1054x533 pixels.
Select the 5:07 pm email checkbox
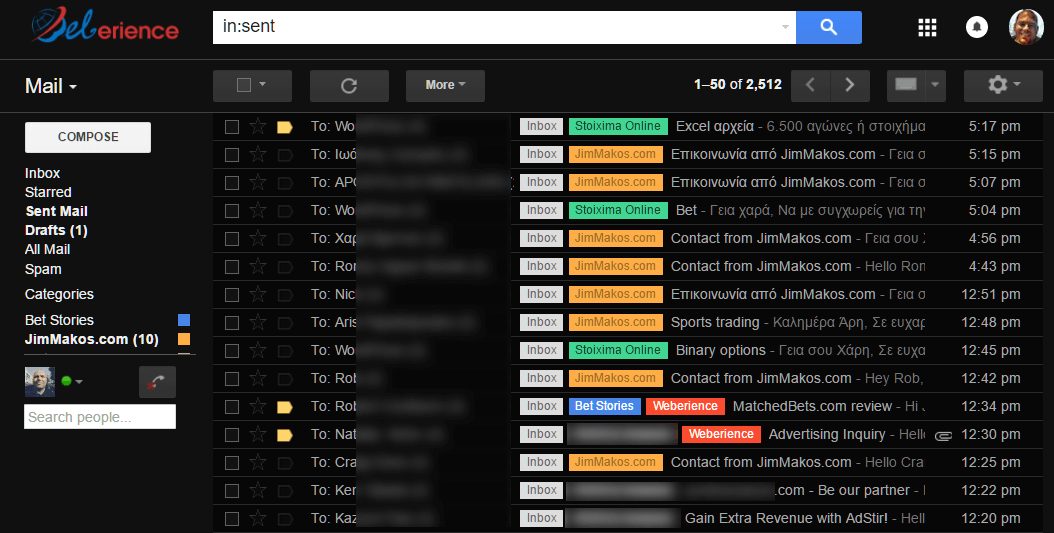pyautogui.click(x=232, y=183)
